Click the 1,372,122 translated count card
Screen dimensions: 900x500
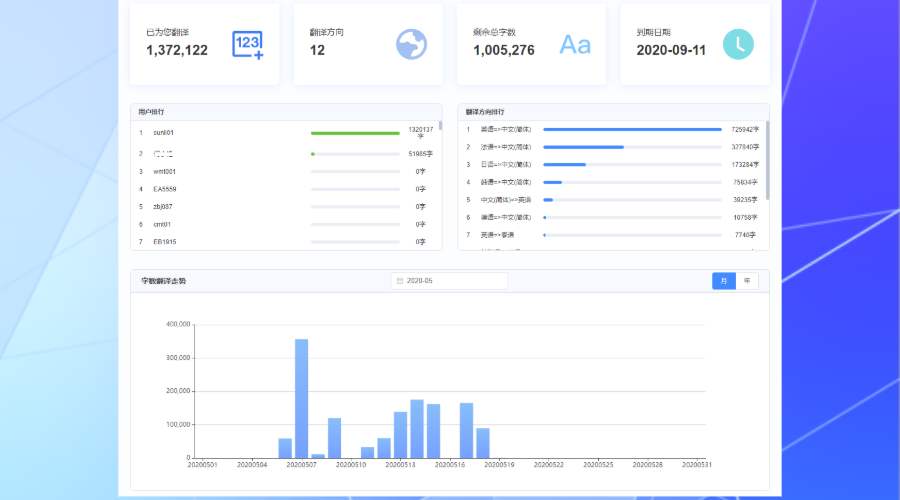pyautogui.click(x=204, y=44)
